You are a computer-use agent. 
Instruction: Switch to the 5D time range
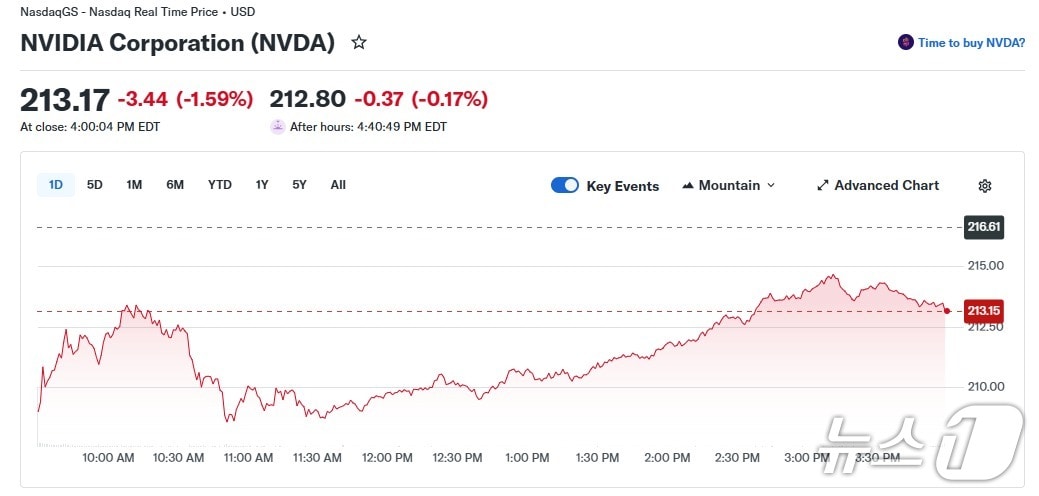[95, 185]
